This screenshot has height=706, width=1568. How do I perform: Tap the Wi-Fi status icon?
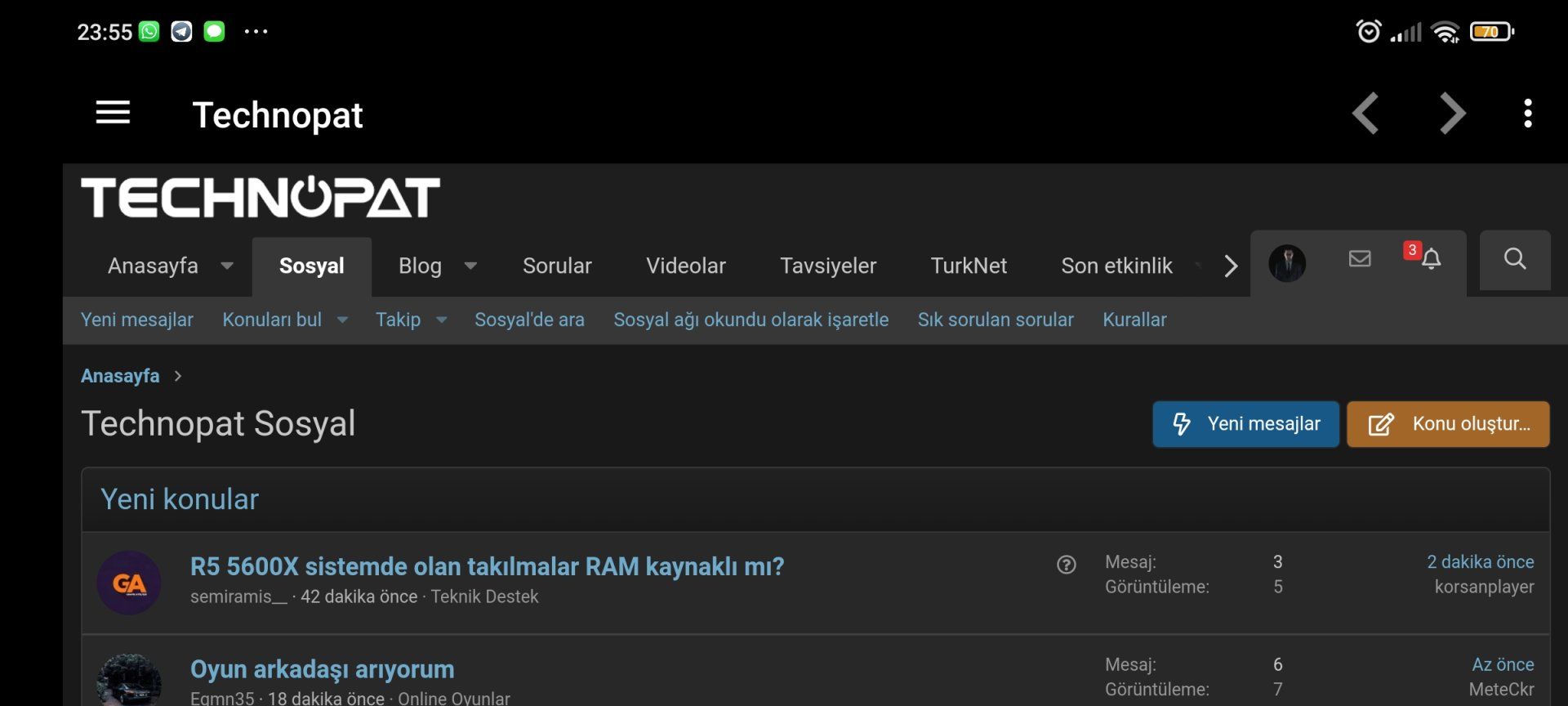coord(1445,32)
